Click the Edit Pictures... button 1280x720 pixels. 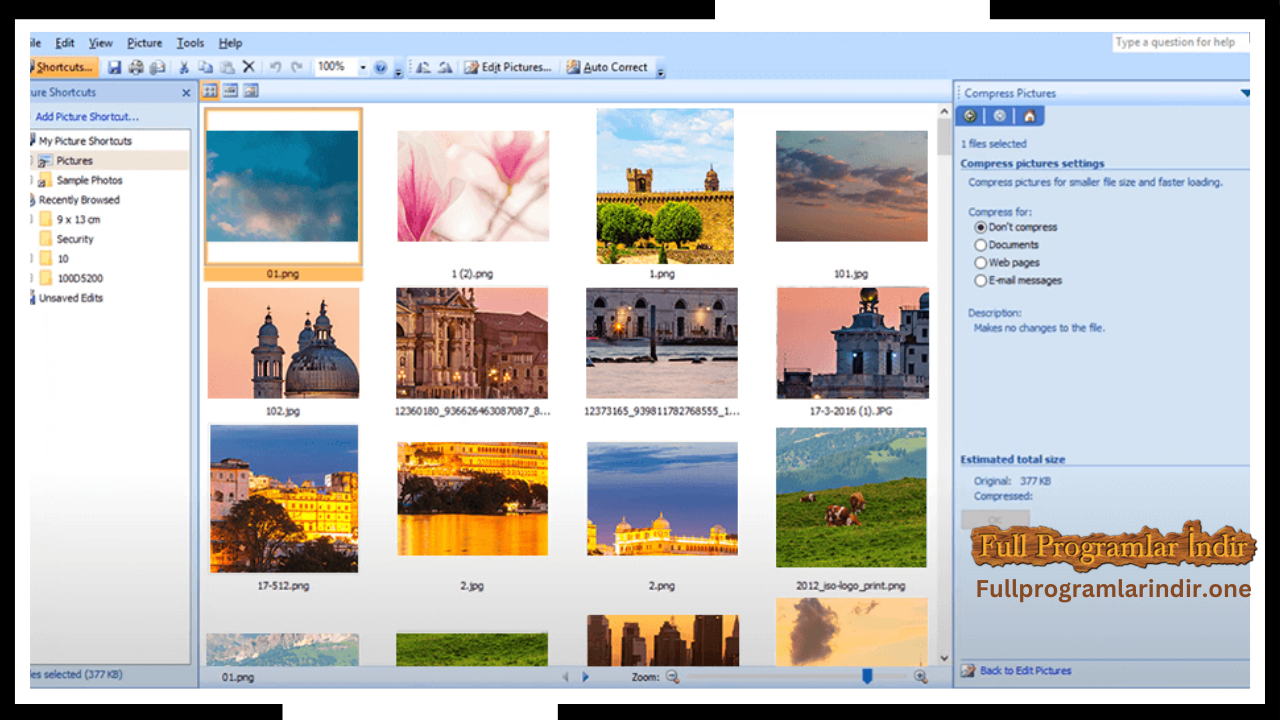click(508, 67)
